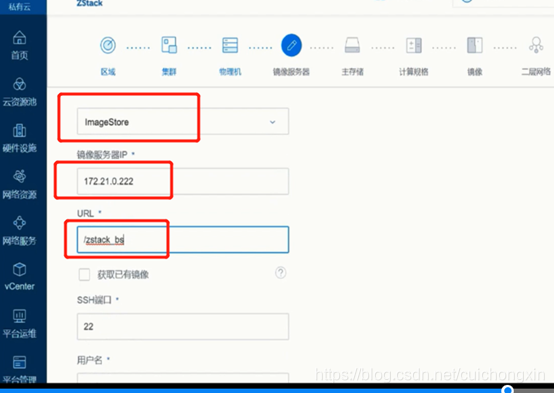This screenshot has width=554, height=393.
Task: Go to the 二层网络 L2 network step icon
Action: pyautogui.click(x=536, y=45)
